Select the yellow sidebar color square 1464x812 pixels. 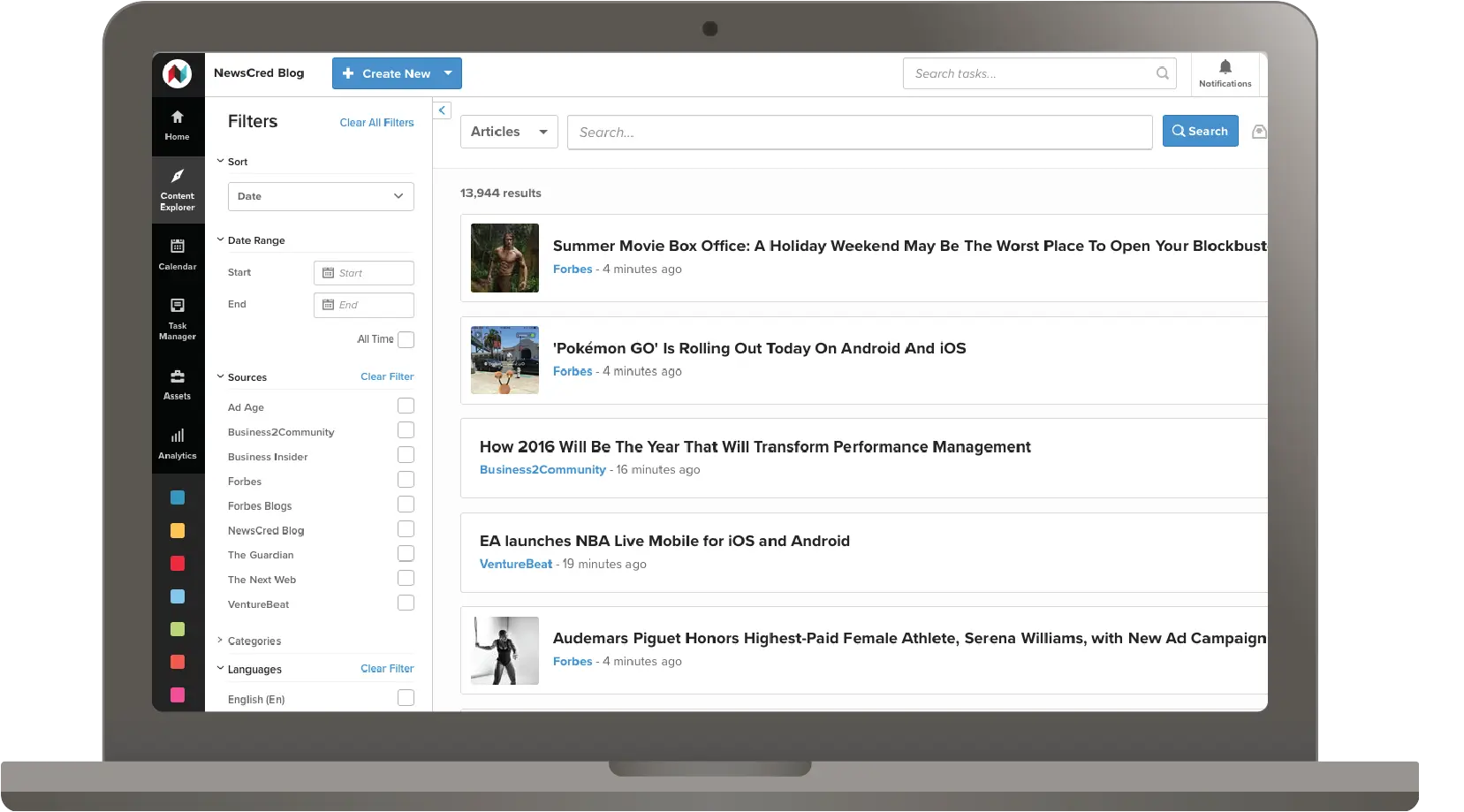click(178, 530)
